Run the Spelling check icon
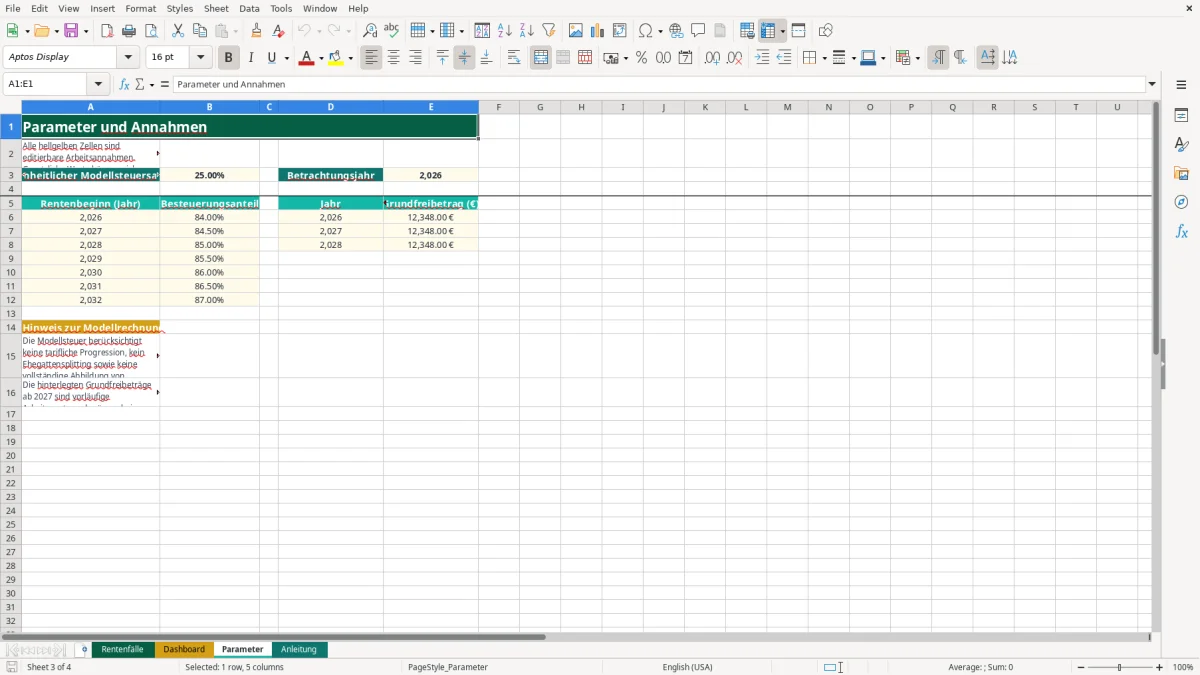 [392, 31]
